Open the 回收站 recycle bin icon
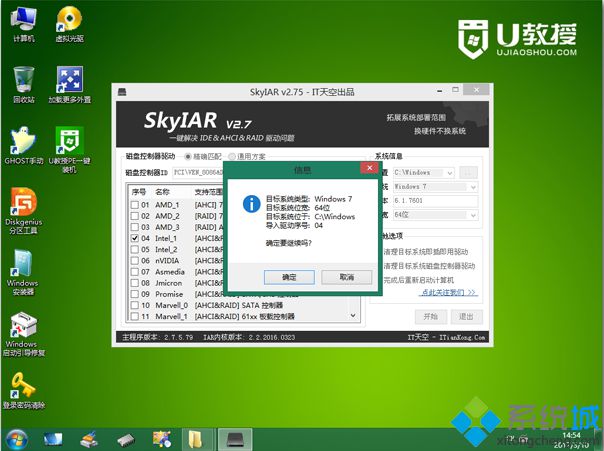The image size is (604, 451). [24, 85]
